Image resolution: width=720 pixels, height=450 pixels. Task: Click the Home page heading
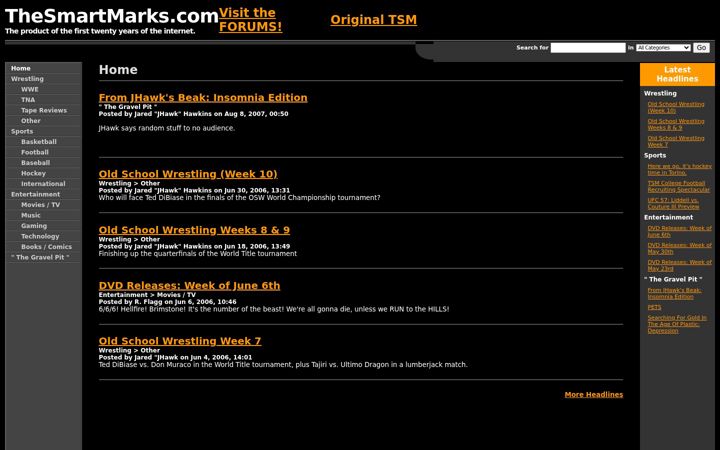(x=118, y=70)
